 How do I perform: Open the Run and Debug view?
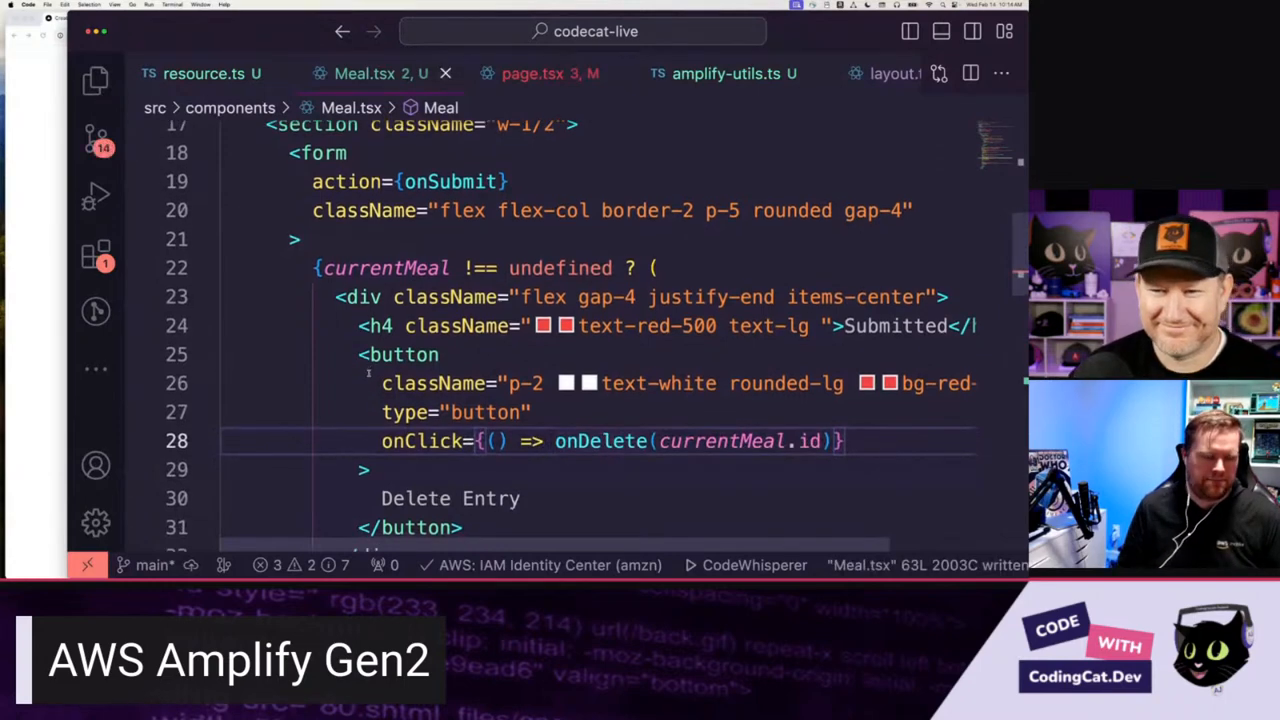pyautogui.click(x=96, y=197)
